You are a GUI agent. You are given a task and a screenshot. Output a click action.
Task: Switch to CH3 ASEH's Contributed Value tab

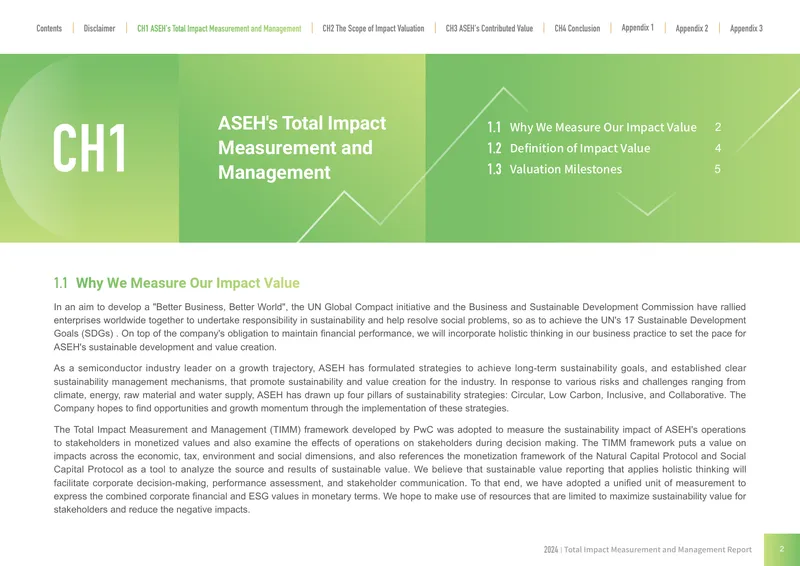(489, 28)
